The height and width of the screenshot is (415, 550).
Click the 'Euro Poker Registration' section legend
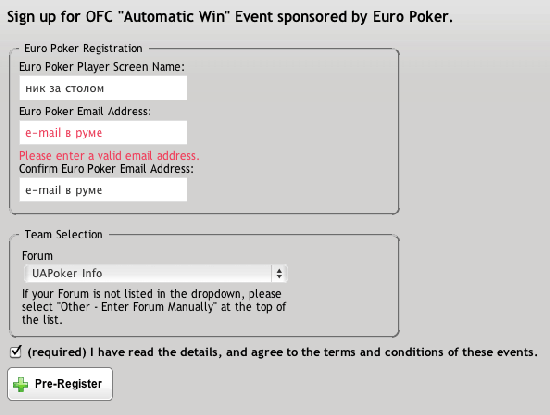pos(83,48)
